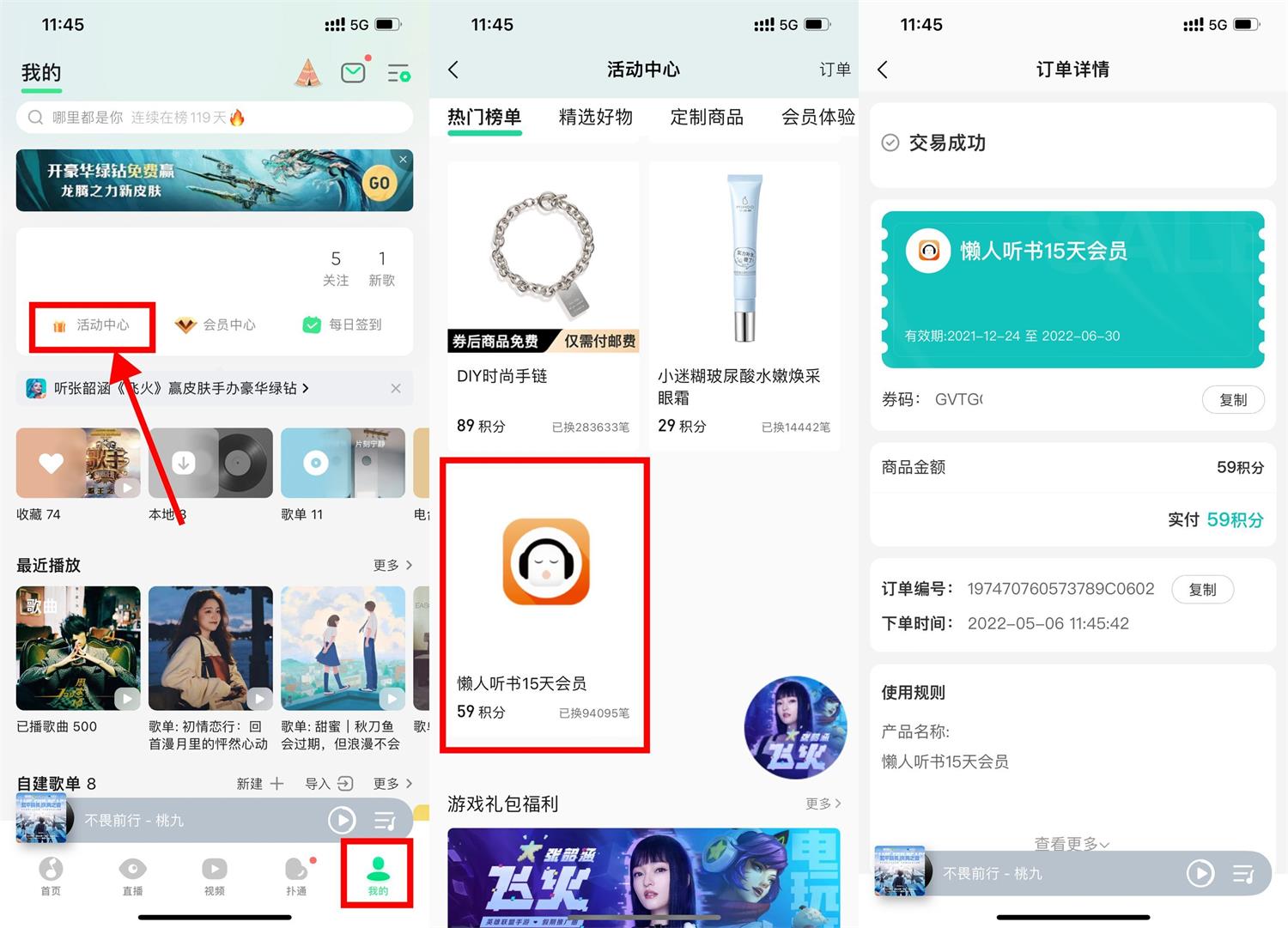
Task: Open the 会员中心 member center icon
Action: 186,324
